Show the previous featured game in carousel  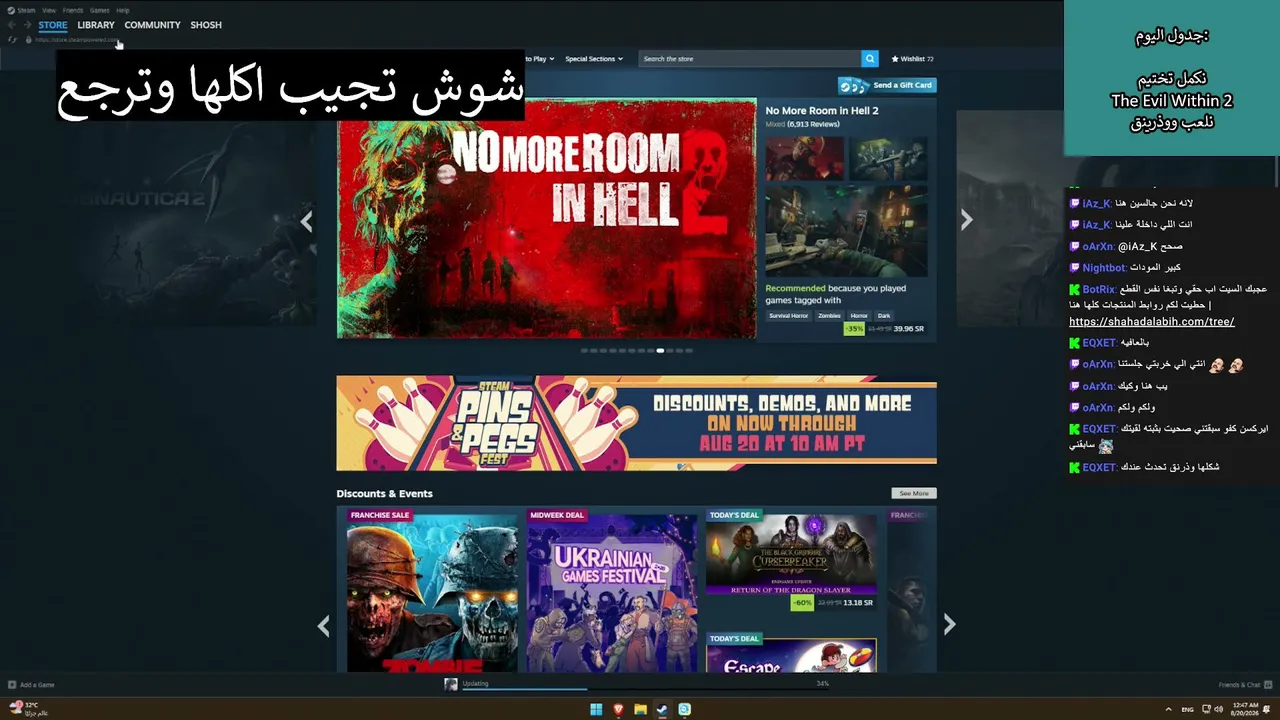click(307, 221)
